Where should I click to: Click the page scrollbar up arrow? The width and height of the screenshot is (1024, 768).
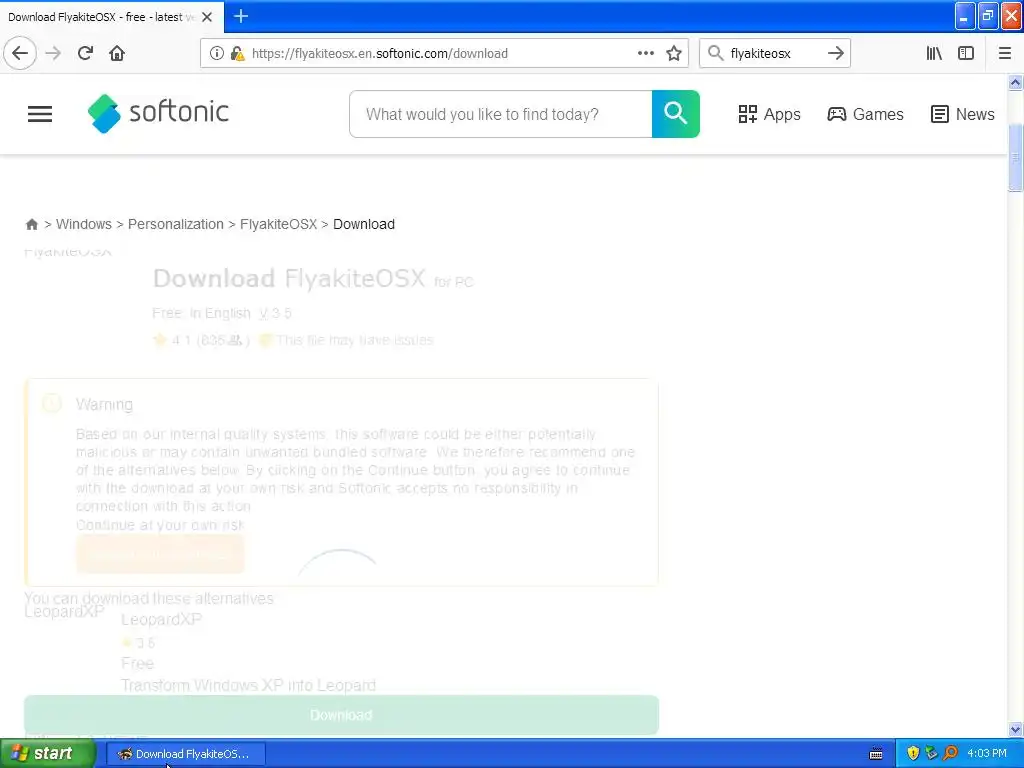click(1015, 82)
